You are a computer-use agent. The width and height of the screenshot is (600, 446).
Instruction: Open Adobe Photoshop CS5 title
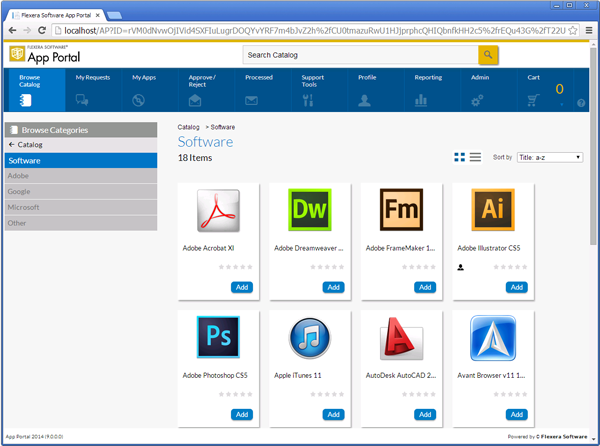(x=215, y=376)
